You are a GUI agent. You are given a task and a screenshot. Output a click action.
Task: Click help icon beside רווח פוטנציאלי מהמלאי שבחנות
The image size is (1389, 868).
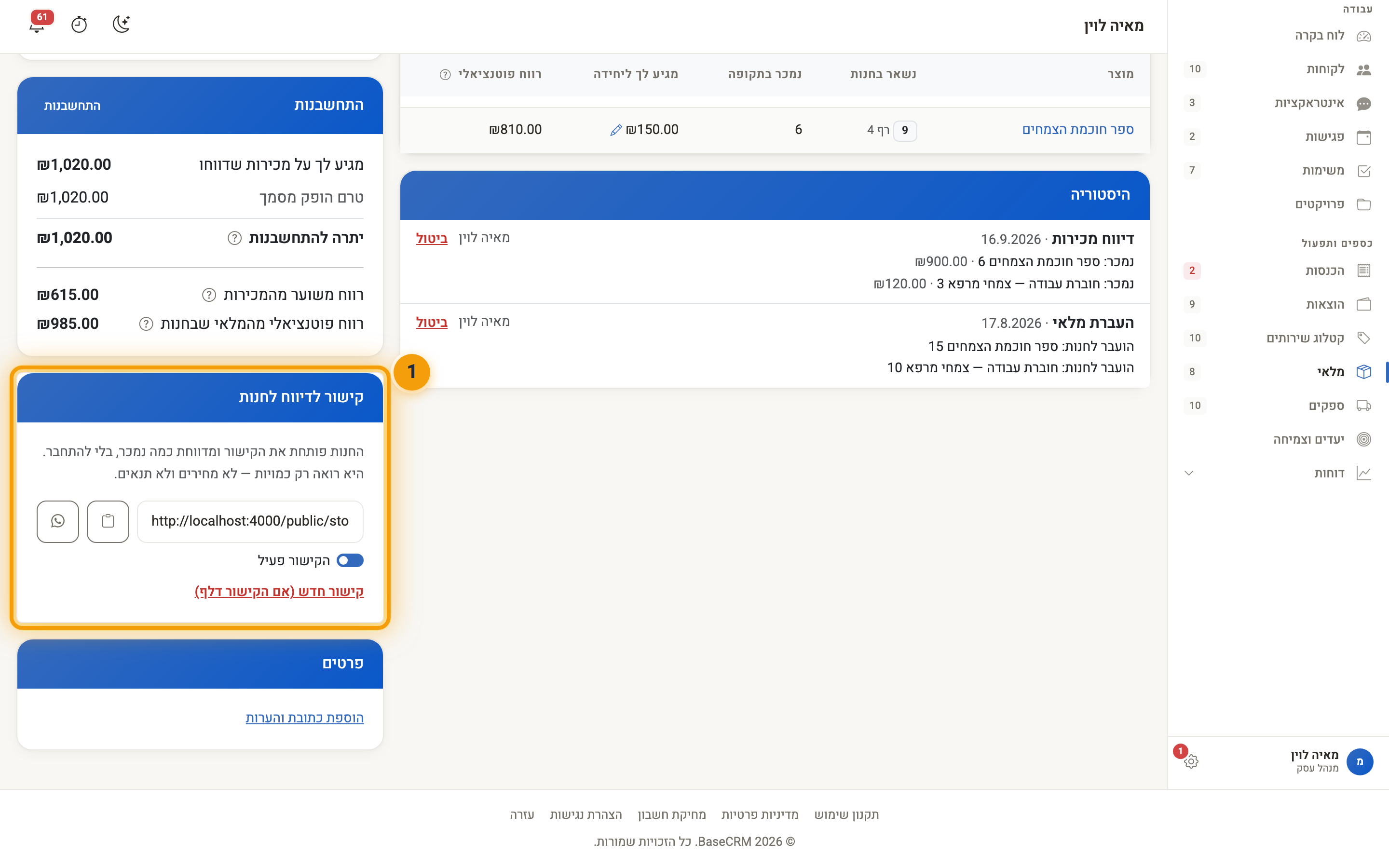click(x=146, y=324)
